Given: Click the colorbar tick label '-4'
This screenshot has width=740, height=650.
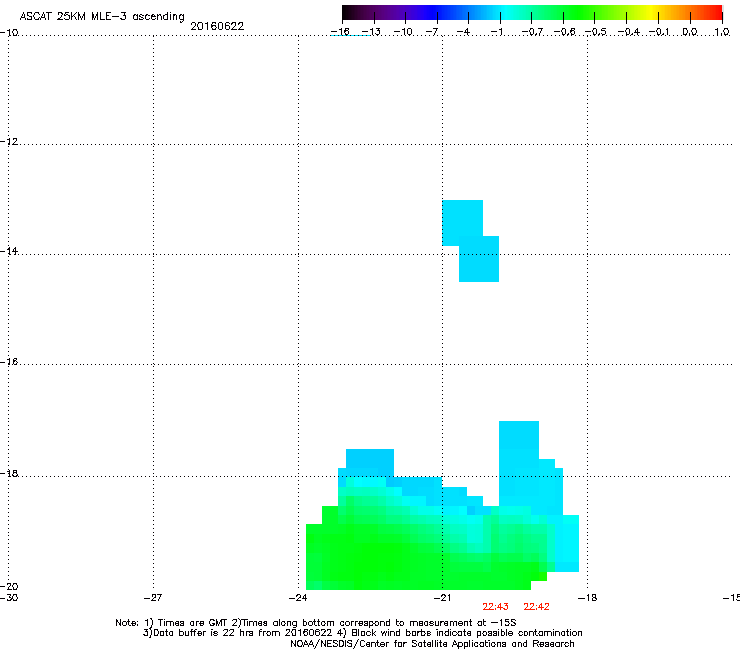Looking at the screenshot, I should (x=463, y=32).
